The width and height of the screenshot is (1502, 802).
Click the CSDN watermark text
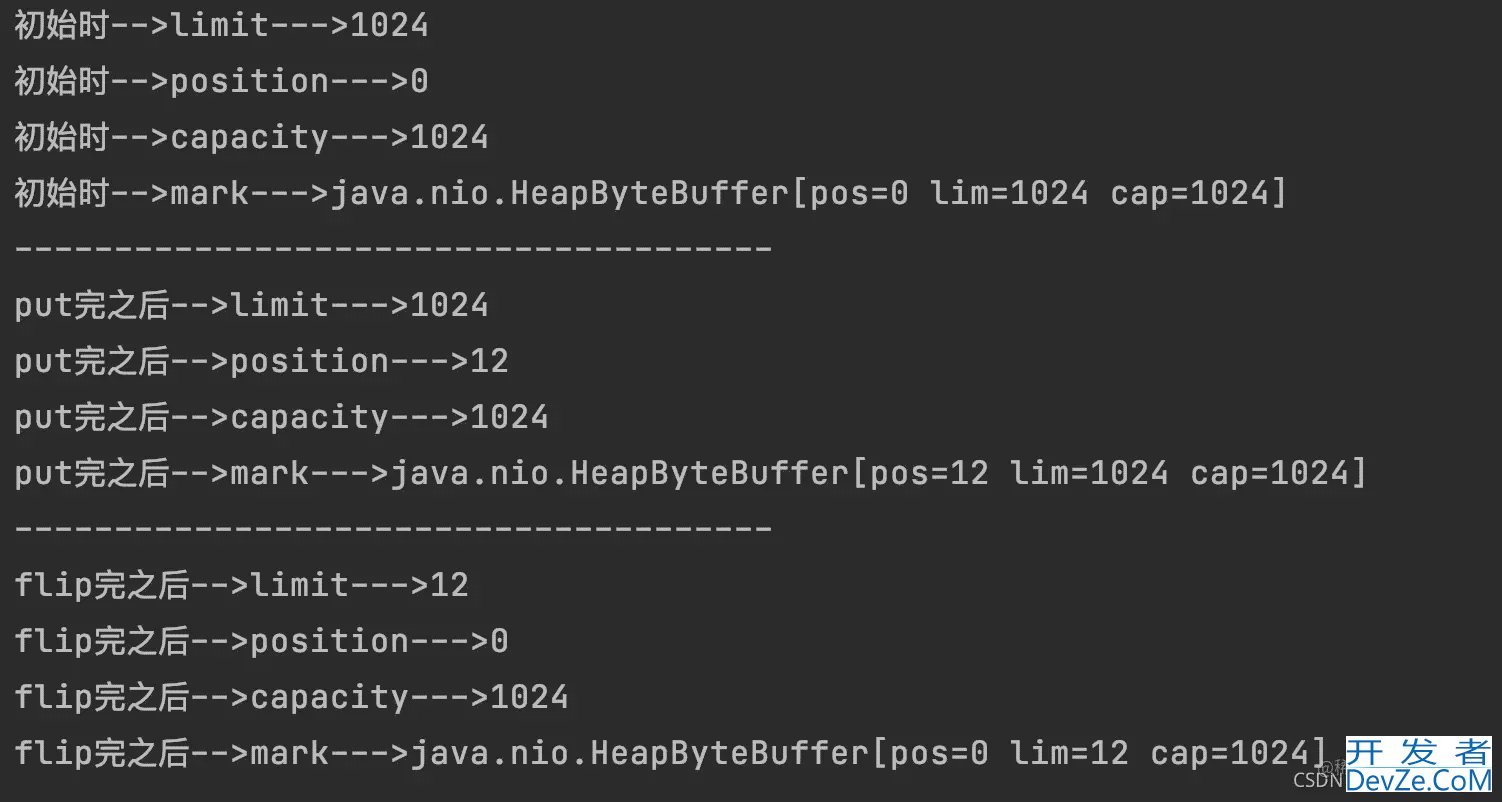pos(1317,780)
